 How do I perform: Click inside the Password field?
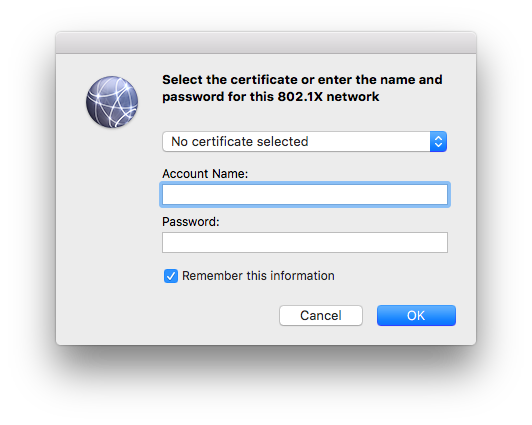pyautogui.click(x=305, y=243)
